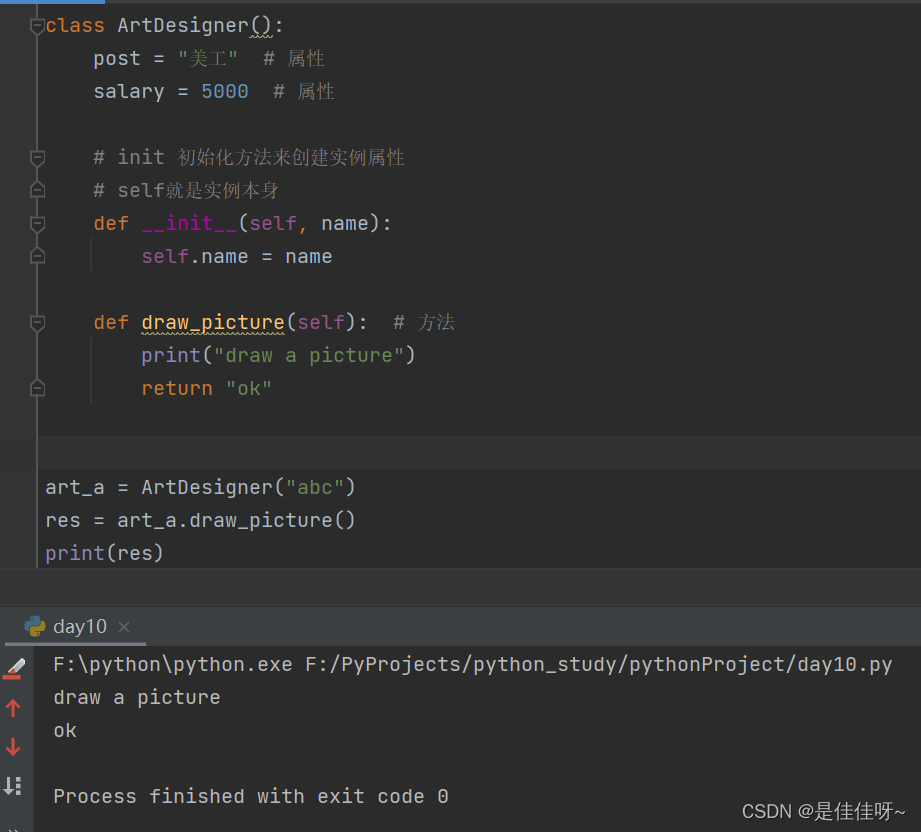Collapse the fold at the '# init' comment line
The height and width of the screenshot is (832, 921).
tap(37, 157)
